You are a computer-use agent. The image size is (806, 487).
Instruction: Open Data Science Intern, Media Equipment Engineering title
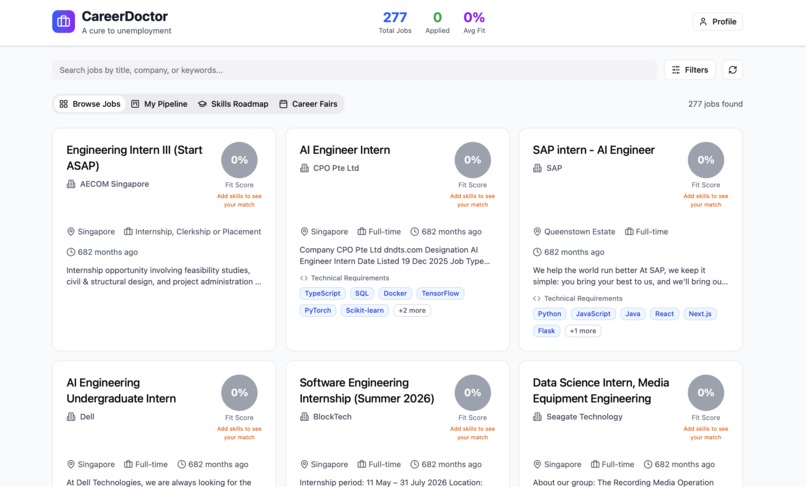pyautogui.click(x=601, y=390)
